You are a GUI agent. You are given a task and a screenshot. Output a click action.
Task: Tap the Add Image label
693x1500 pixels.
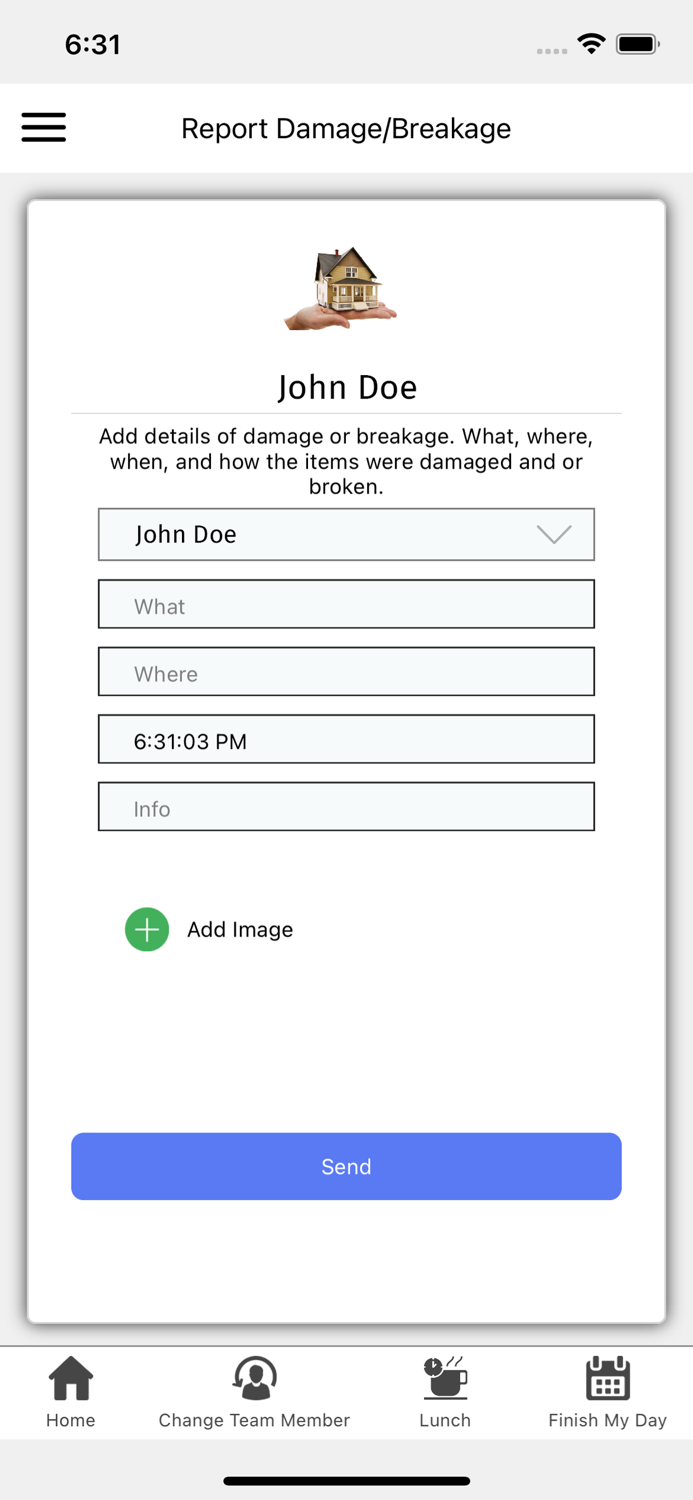240,929
